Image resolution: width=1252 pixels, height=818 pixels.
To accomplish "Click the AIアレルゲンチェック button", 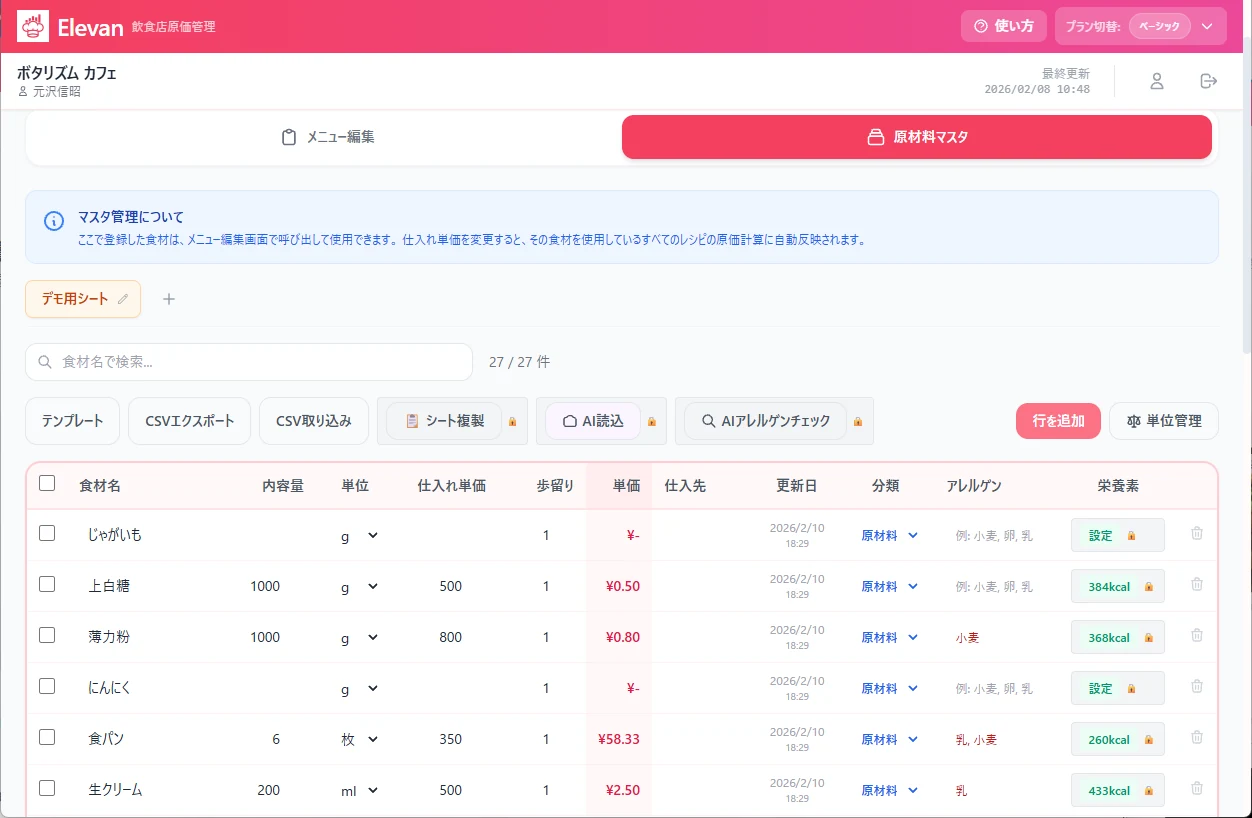I will (x=765, y=421).
